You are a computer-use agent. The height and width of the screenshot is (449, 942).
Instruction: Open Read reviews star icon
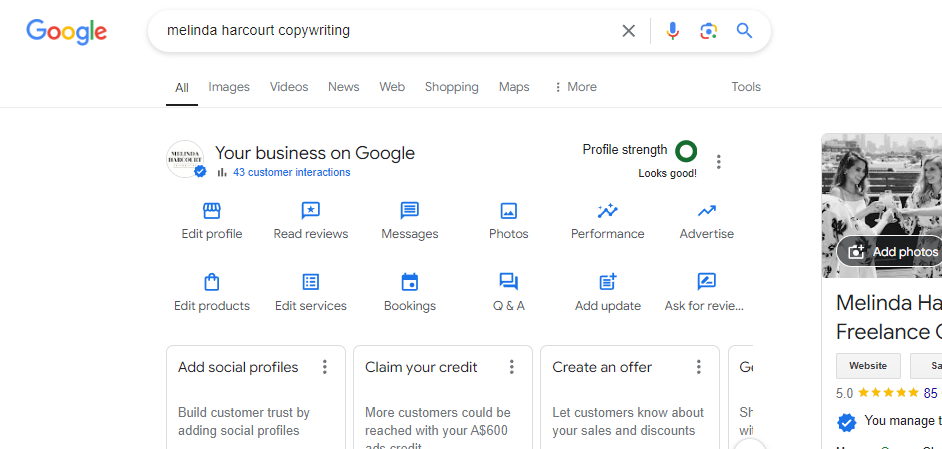tap(311, 211)
